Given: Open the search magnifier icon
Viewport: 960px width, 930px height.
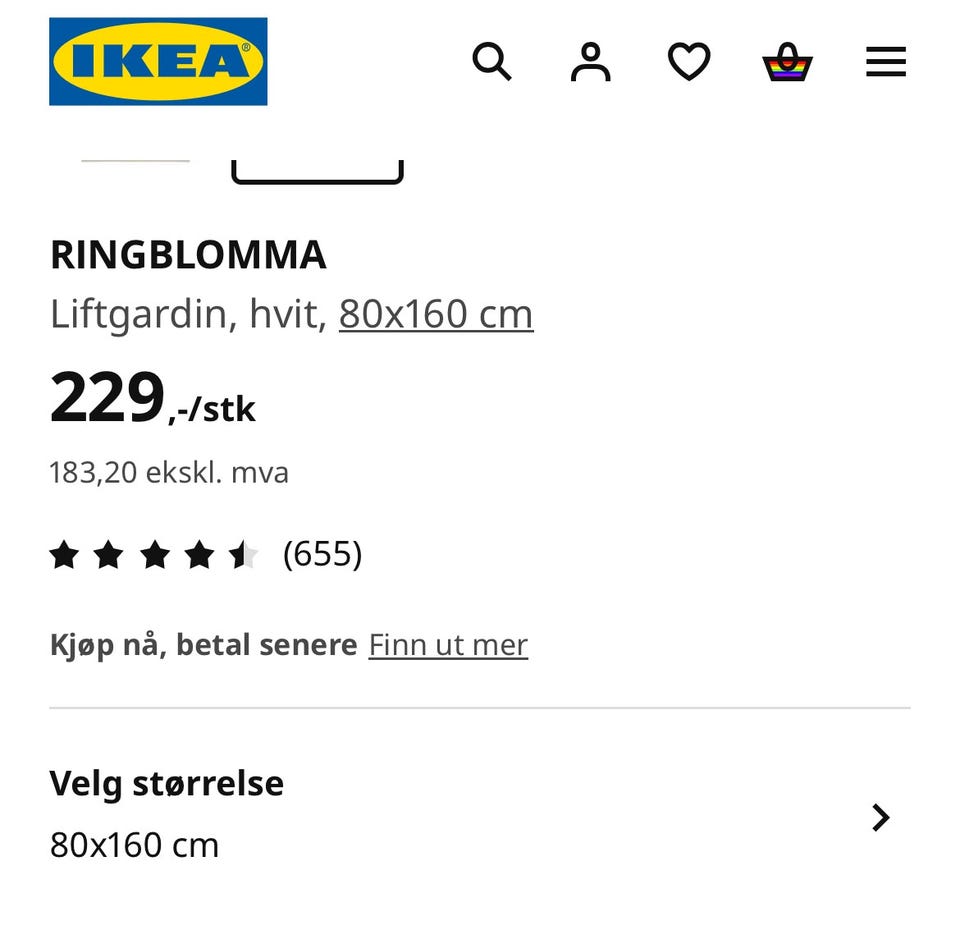Looking at the screenshot, I should click(x=491, y=62).
